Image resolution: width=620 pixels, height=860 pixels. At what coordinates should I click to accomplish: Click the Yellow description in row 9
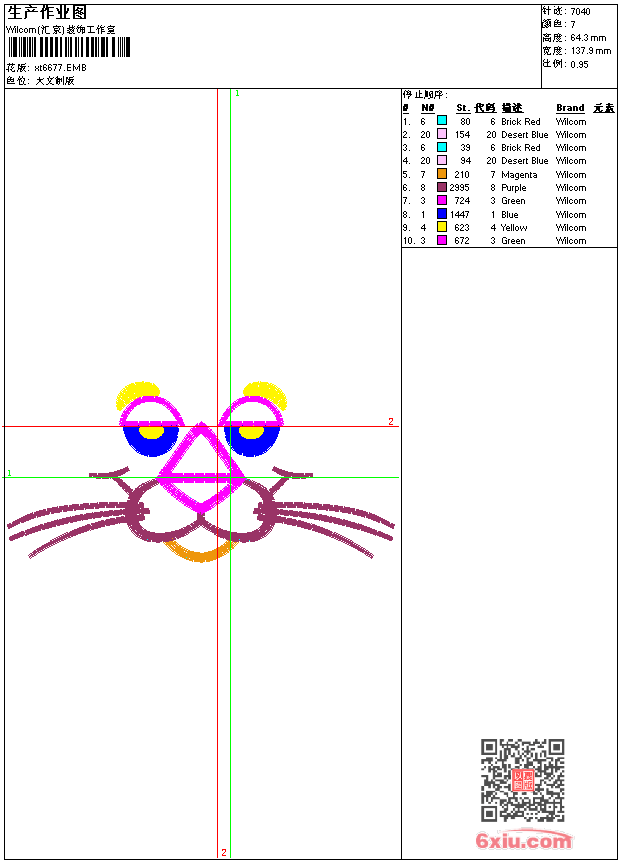pyautogui.click(x=514, y=228)
